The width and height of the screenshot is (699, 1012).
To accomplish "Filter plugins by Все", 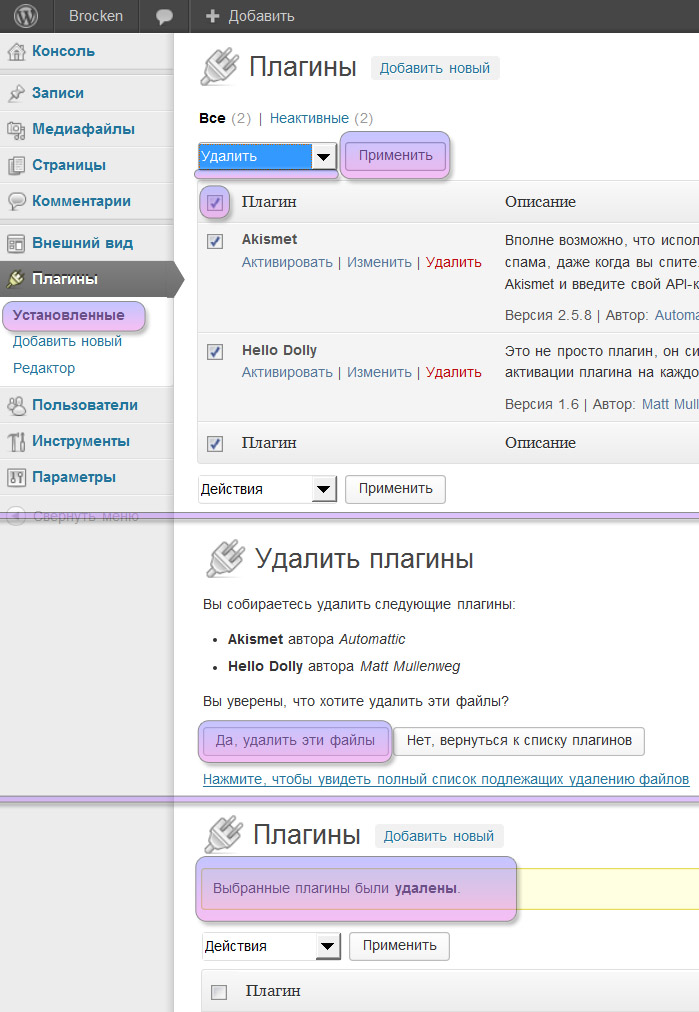I will click(x=212, y=118).
